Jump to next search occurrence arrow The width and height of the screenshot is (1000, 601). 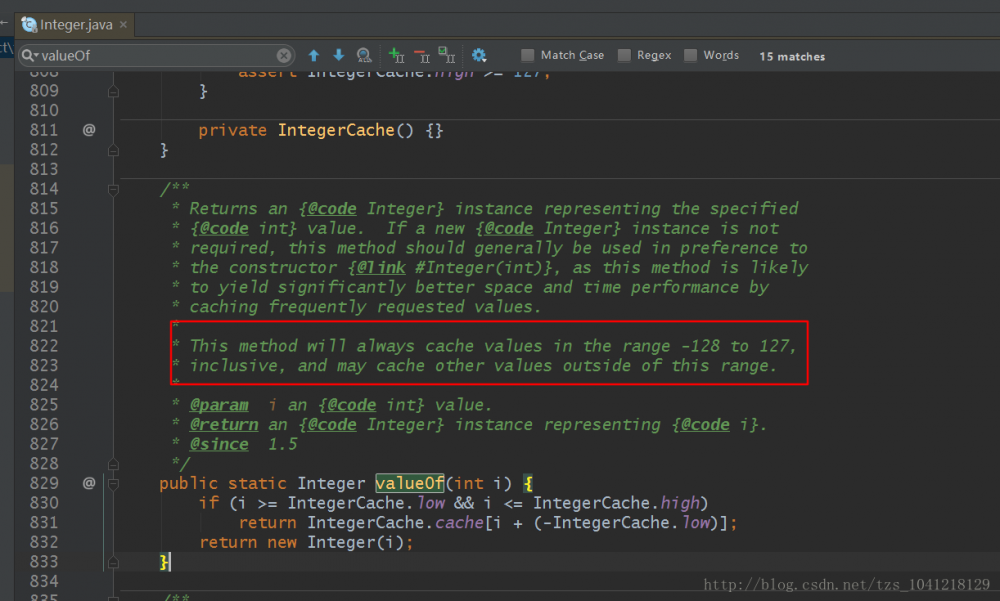pyautogui.click(x=338, y=56)
